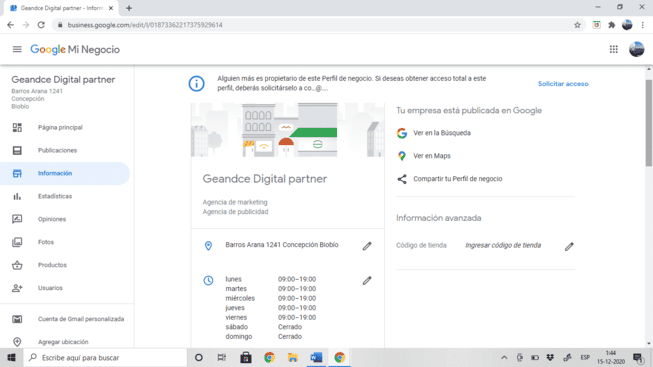Click the Publicaciones icon
The image size is (653, 367).
17,150
